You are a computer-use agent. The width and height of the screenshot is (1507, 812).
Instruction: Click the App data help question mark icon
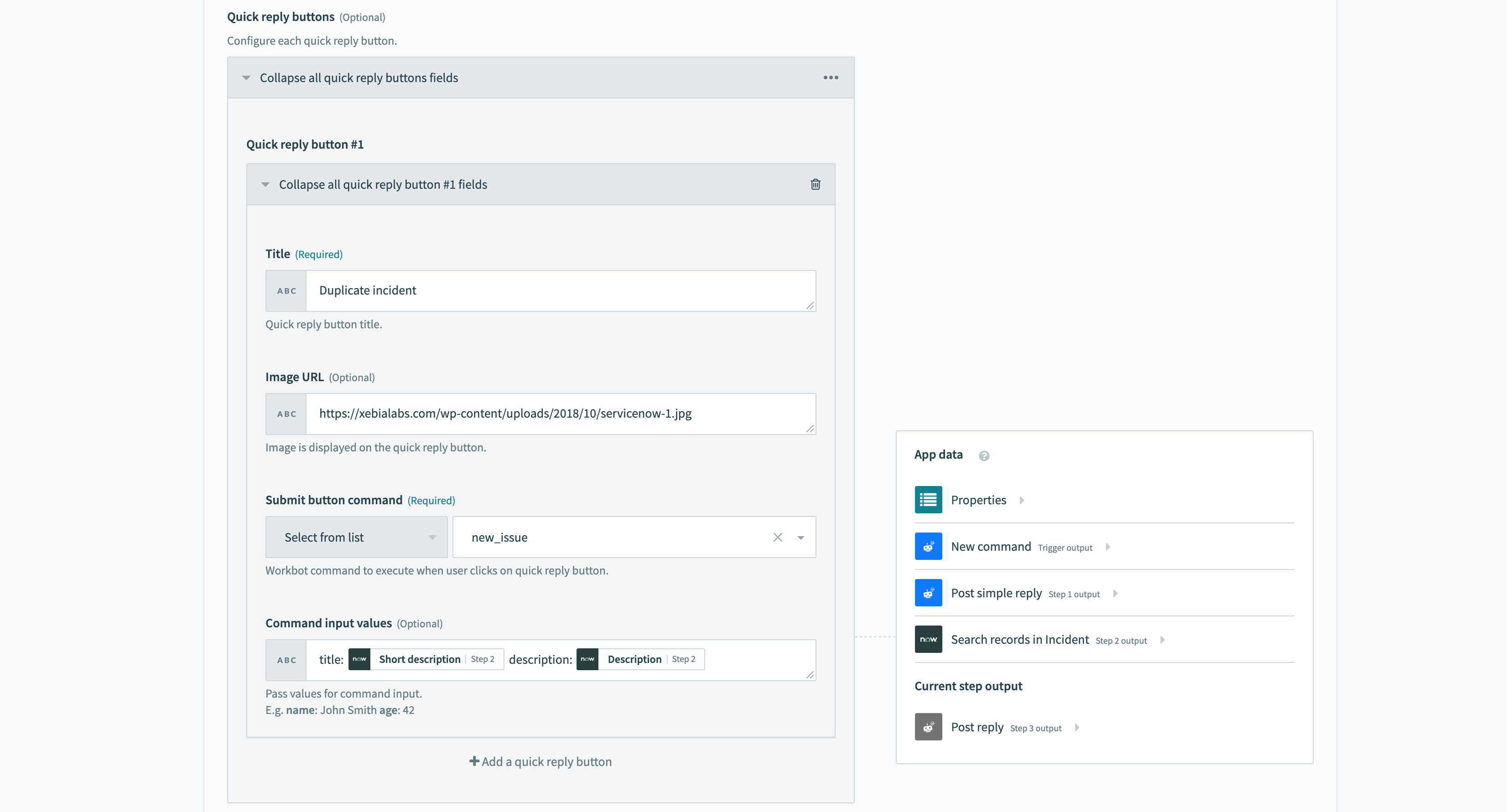tap(983, 456)
